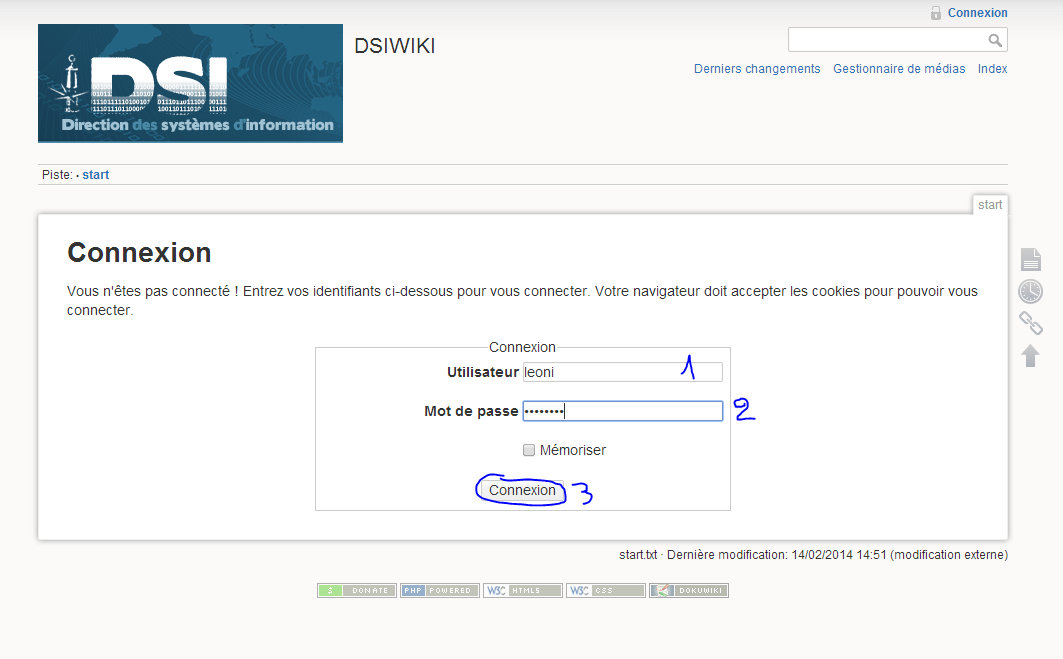1063x659 pixels.
Task: Click the W3C HTML5 footer badge
Action: coord(522,591)
